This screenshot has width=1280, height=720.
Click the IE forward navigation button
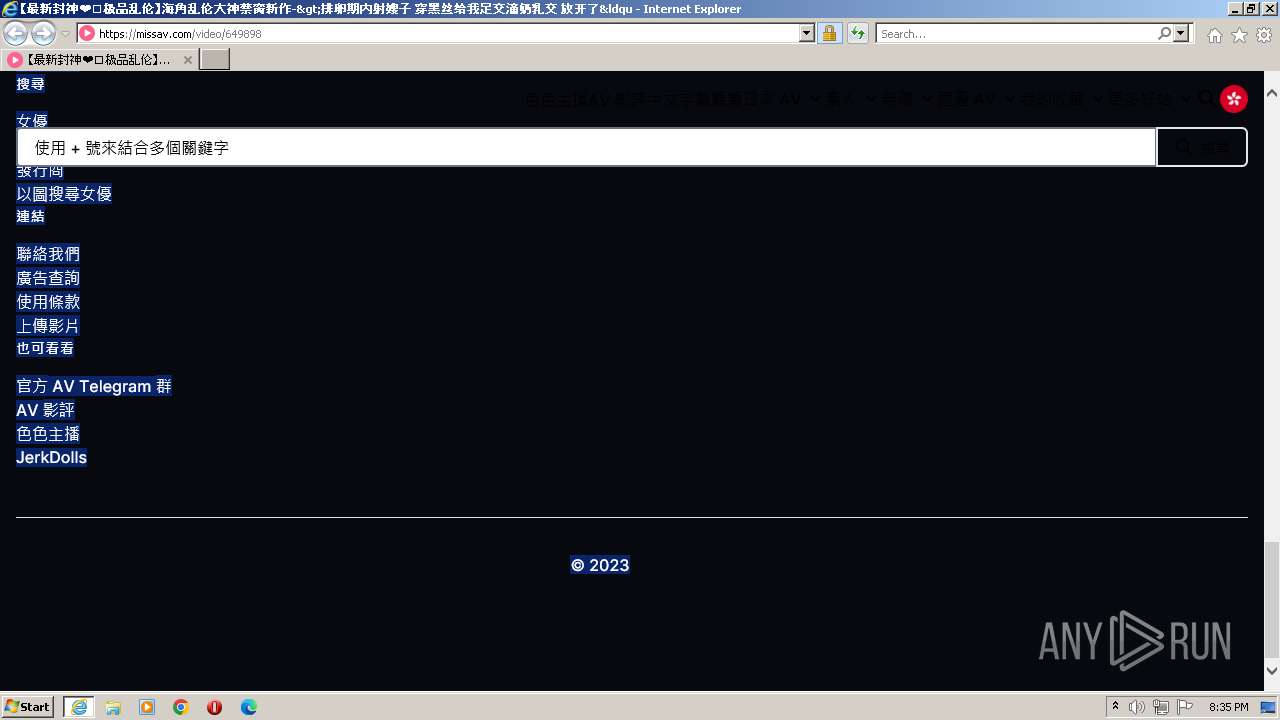click(x=43, y=33)
